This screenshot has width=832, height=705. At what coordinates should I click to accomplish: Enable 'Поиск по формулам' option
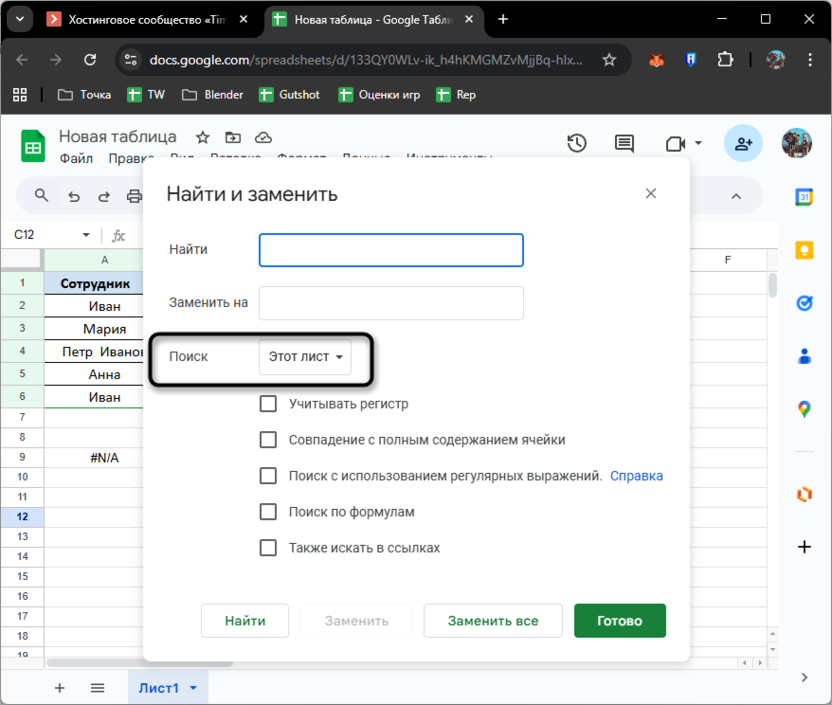268,511
